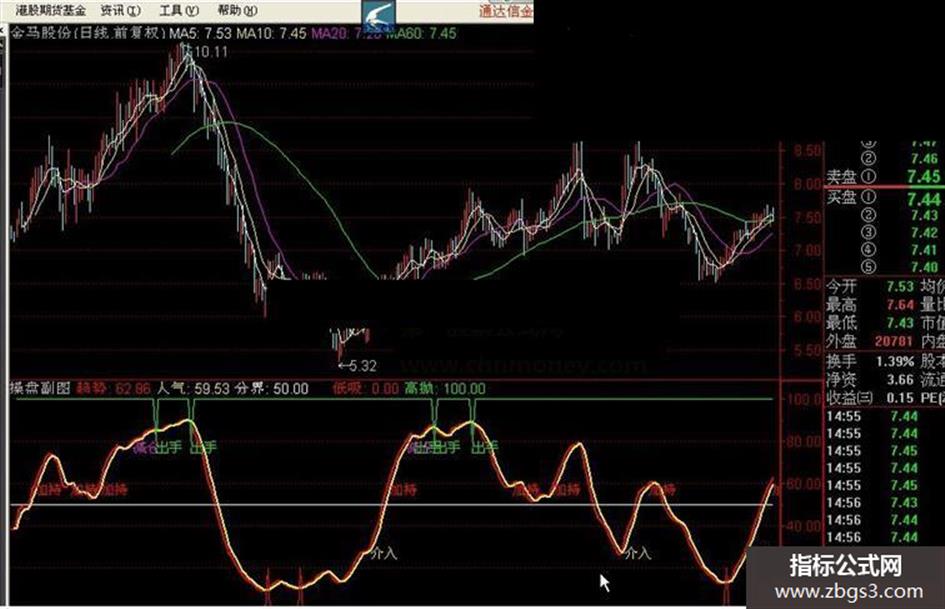Click the 7.00 price axis label

pyautogui.click(x=807, y=250)
